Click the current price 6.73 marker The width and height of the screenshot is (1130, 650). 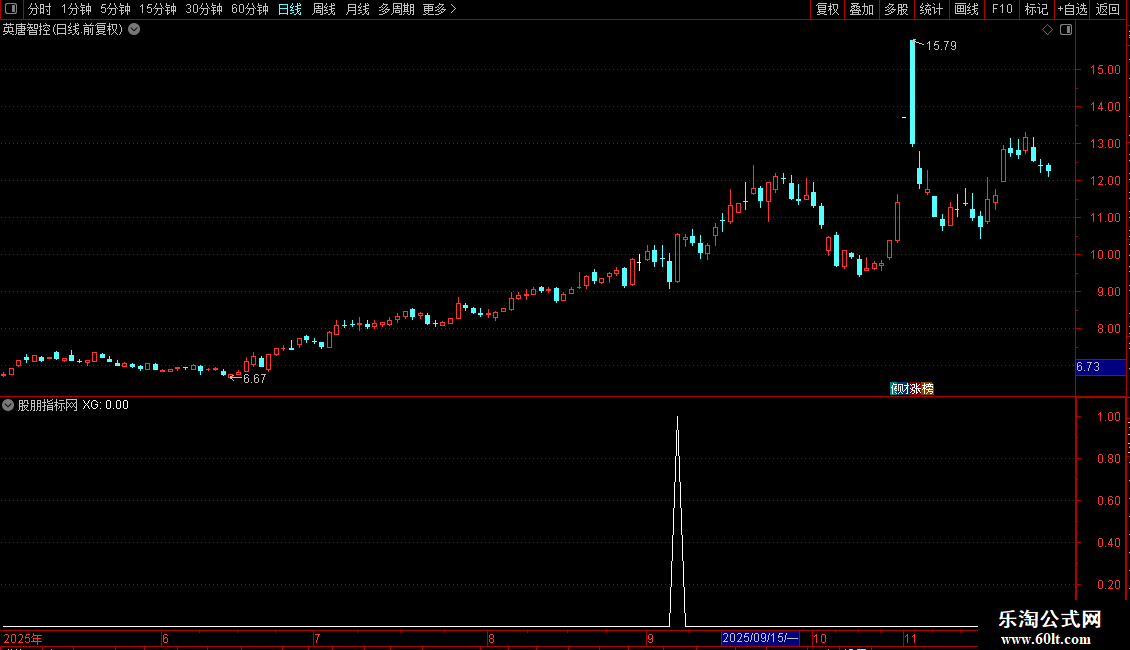coord(1100,367)
